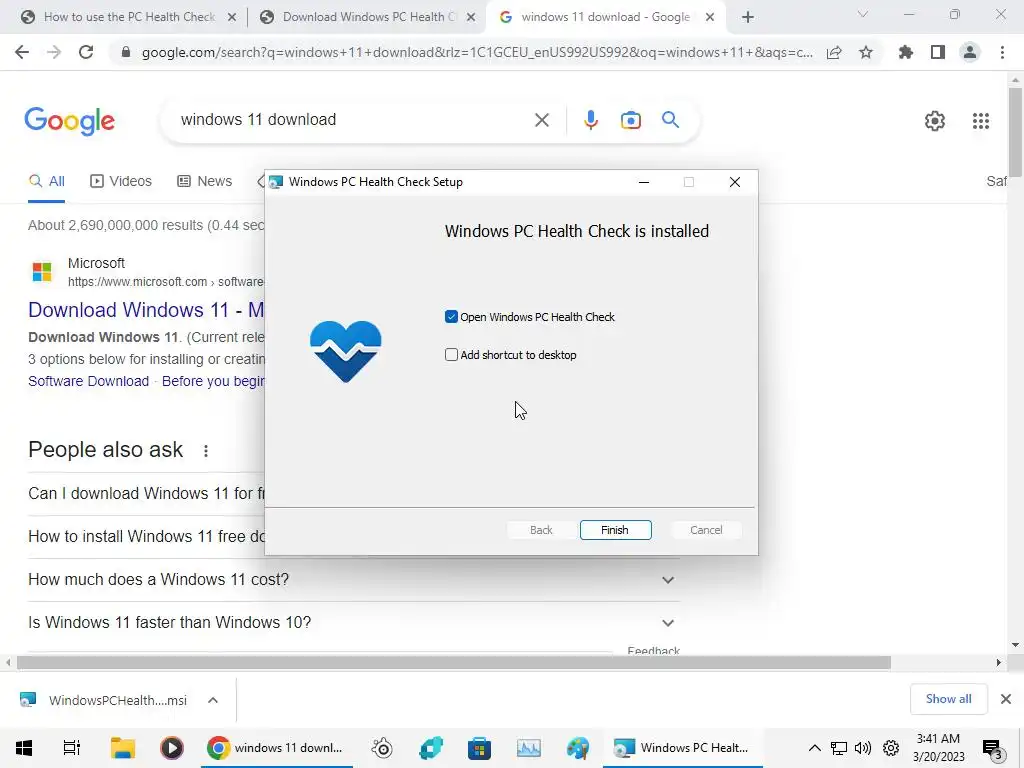
Task: Click the address bar URL
Action: click(x=477, y=52)
